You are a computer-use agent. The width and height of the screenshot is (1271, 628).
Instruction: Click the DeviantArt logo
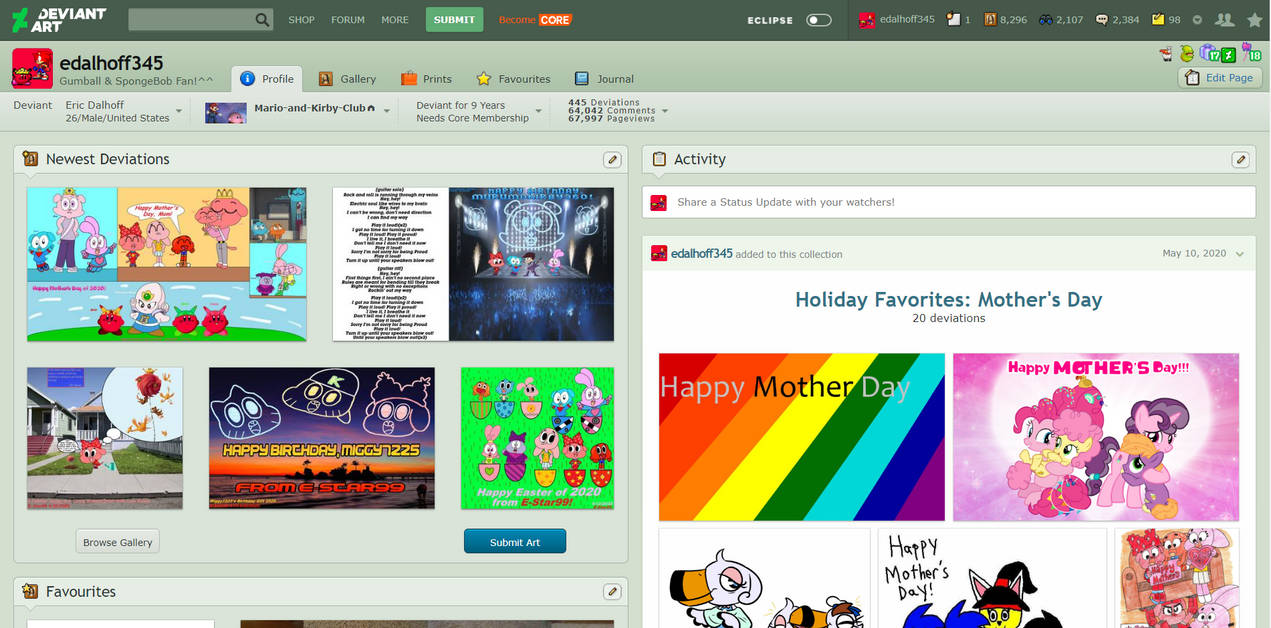pos(58,19)
